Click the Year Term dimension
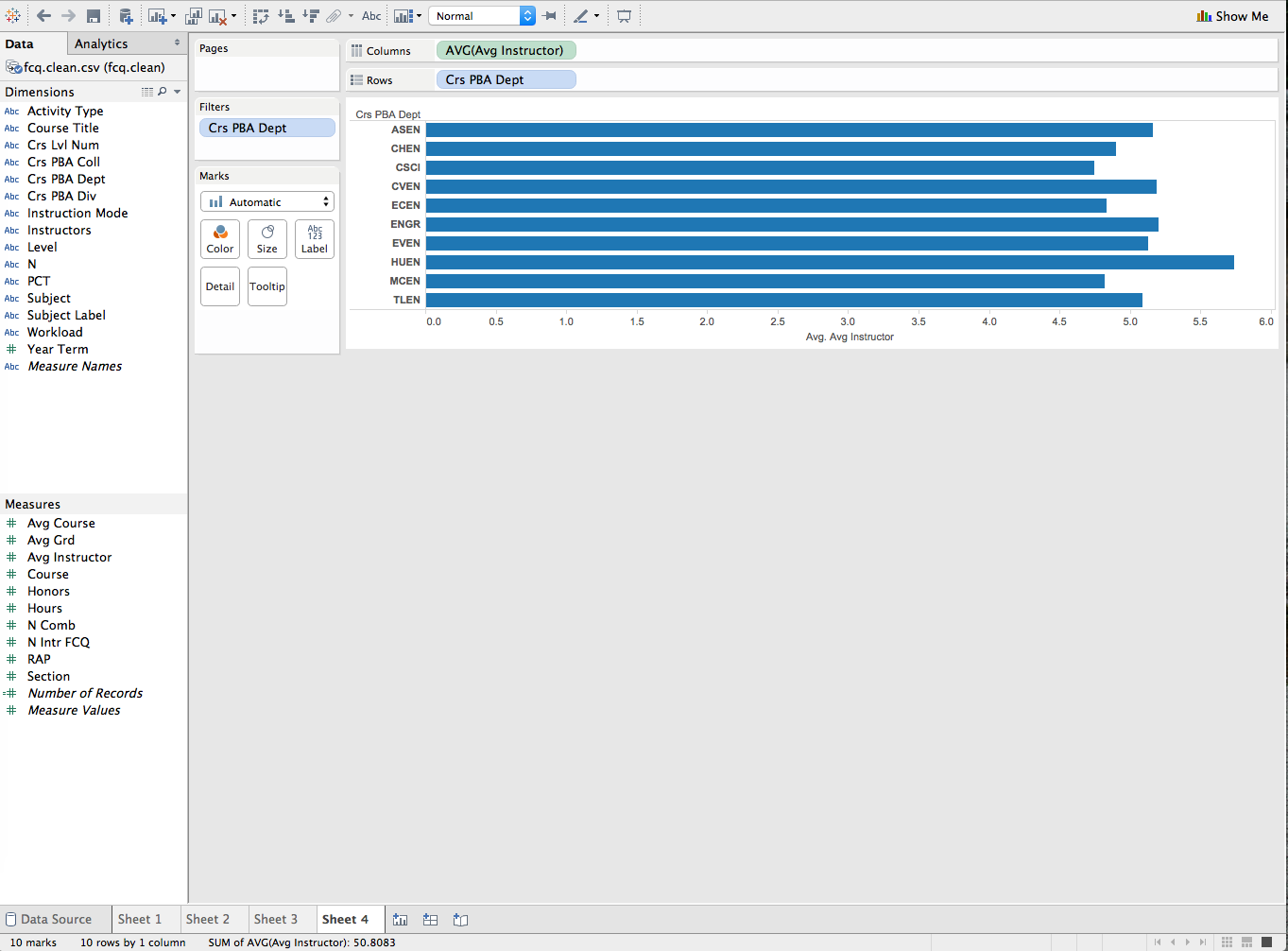The image size is (1288, 951). click(58, 349)
